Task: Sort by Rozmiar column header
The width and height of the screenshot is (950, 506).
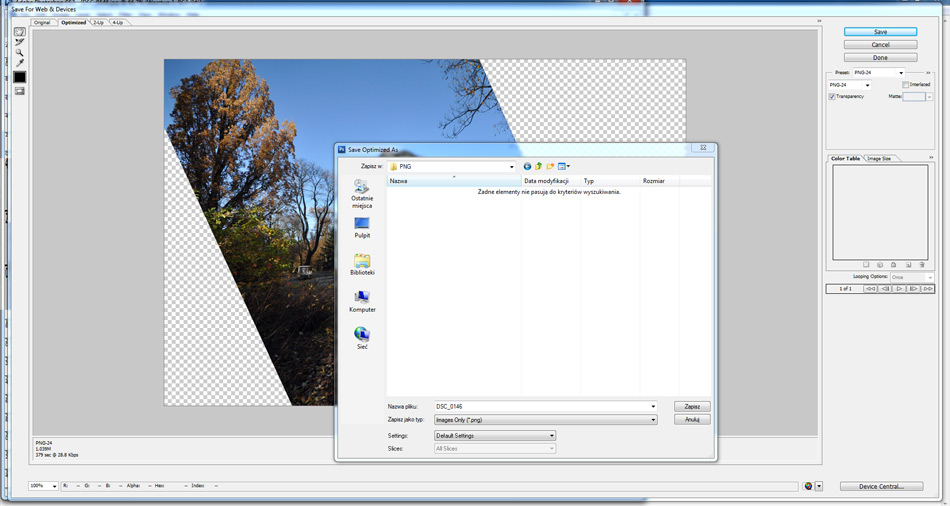Action: (659, 181)
